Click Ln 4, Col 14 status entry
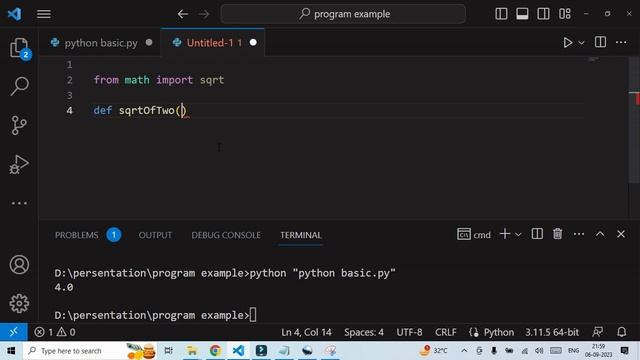 tap(306, 332)
